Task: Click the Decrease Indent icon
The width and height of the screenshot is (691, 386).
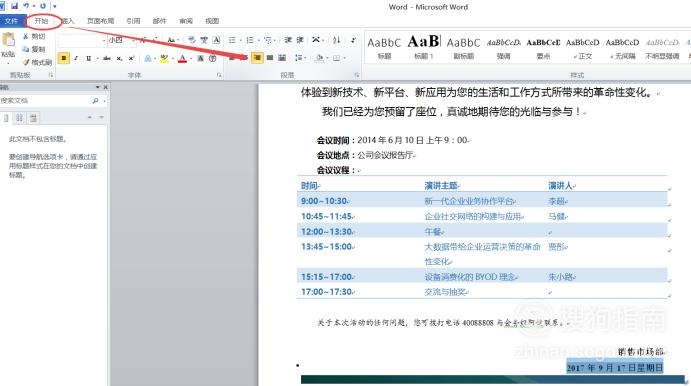Action: tap(288, 40)
